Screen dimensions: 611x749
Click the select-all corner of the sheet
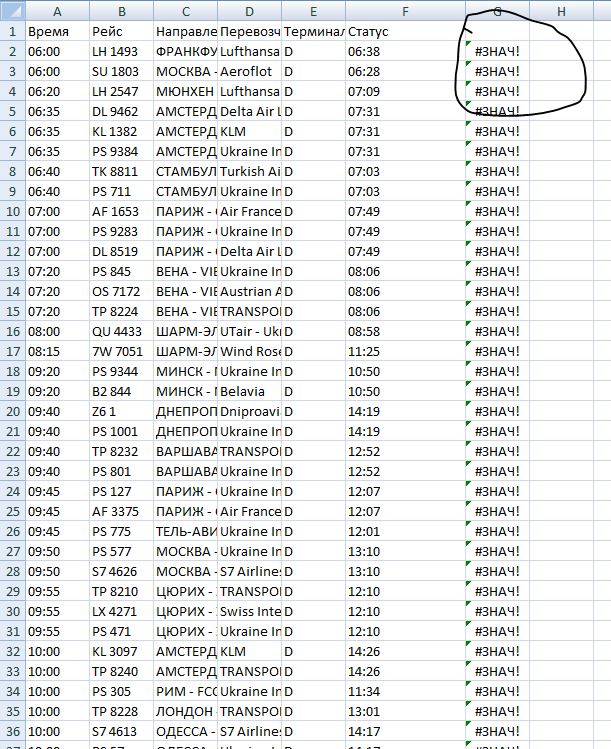[x=11, y=11]
